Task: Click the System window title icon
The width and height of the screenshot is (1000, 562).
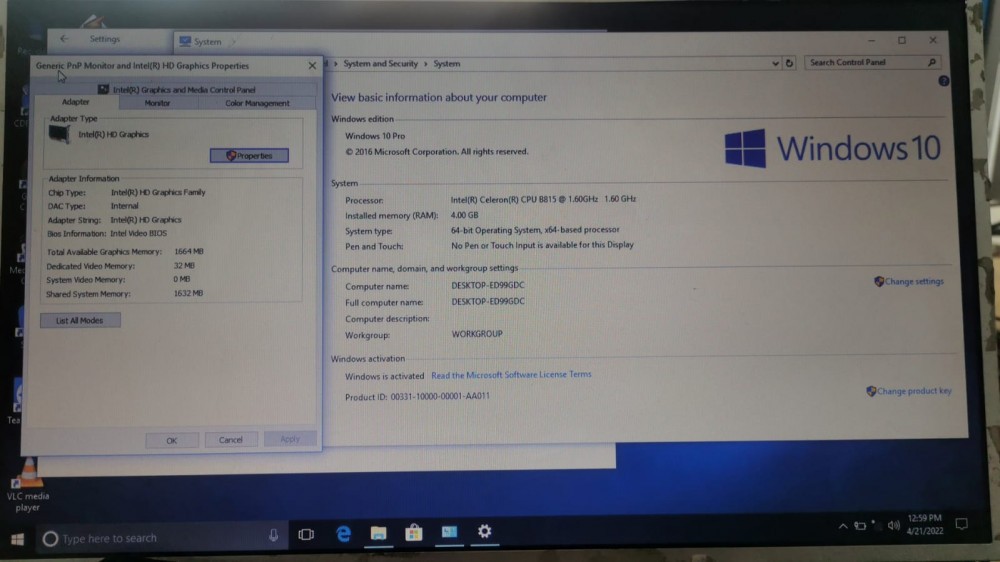Action: 185,41
